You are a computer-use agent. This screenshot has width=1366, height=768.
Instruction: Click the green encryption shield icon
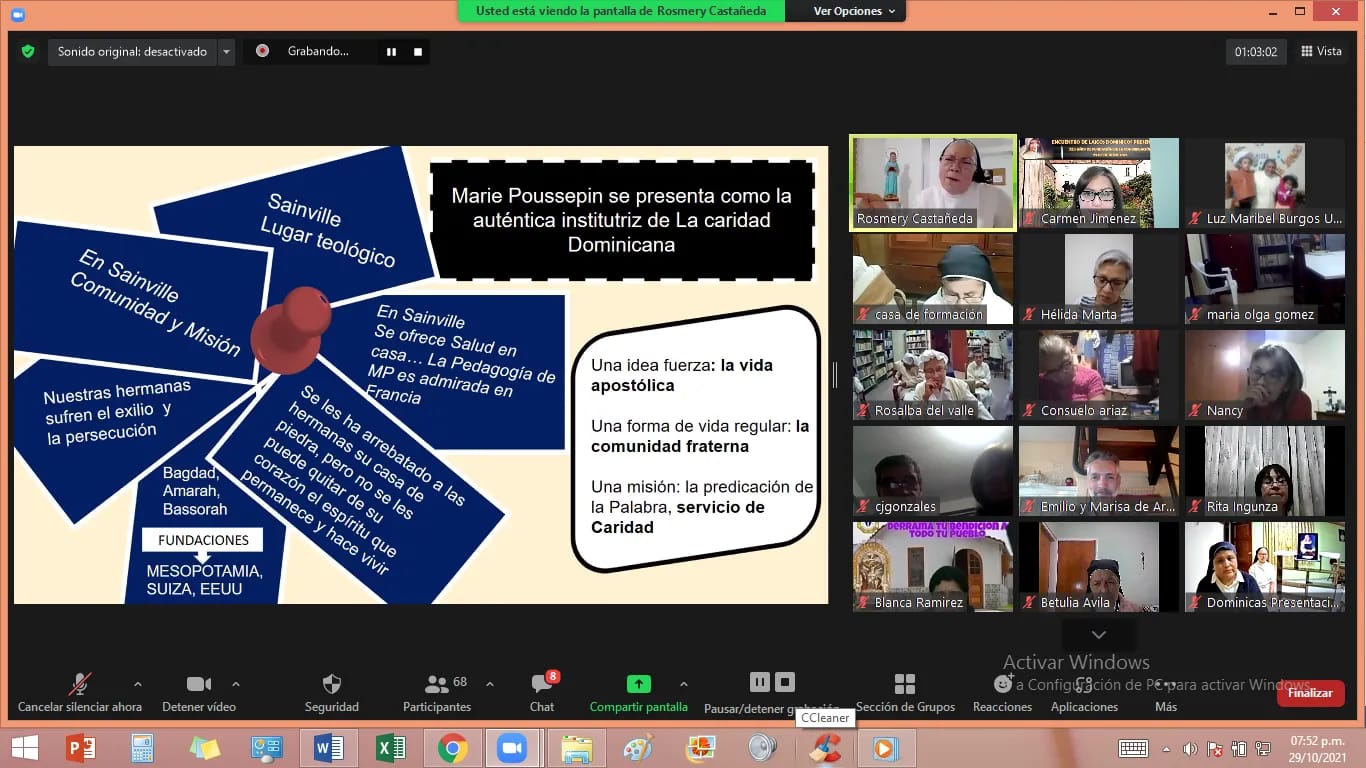coord(28,51)
